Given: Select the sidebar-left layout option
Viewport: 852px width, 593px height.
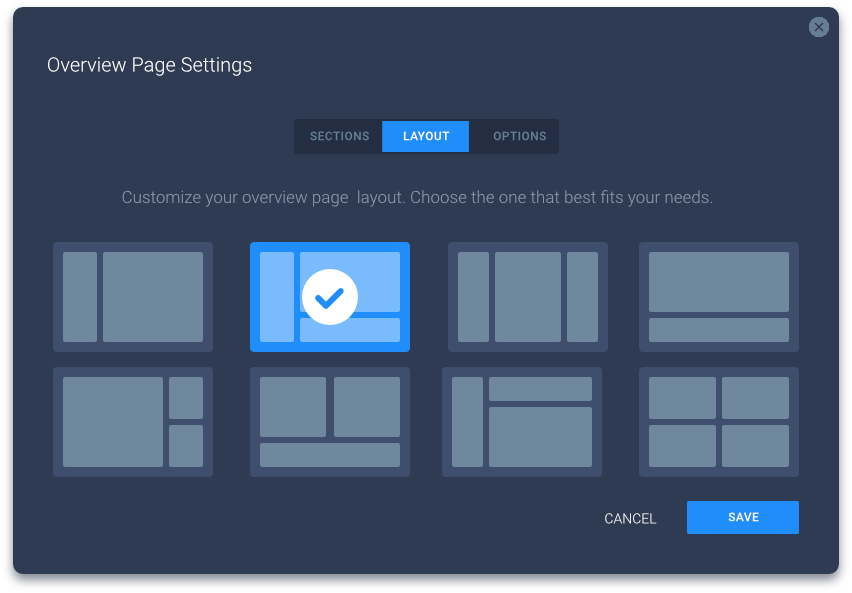Looking at the screenshot, I should click(x=133, y=296).
